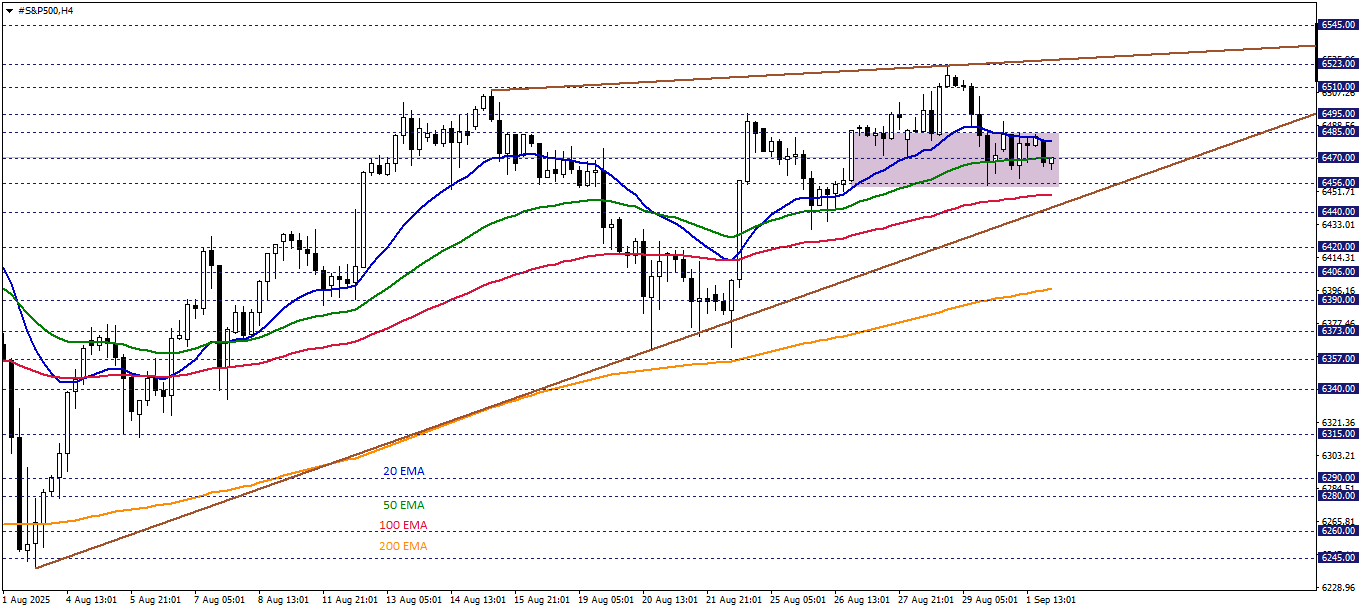Click the 8 Aug 13:01 time label
This screenshot has width=1362, height=611.
pyautogui.click(x=283, y=600)
